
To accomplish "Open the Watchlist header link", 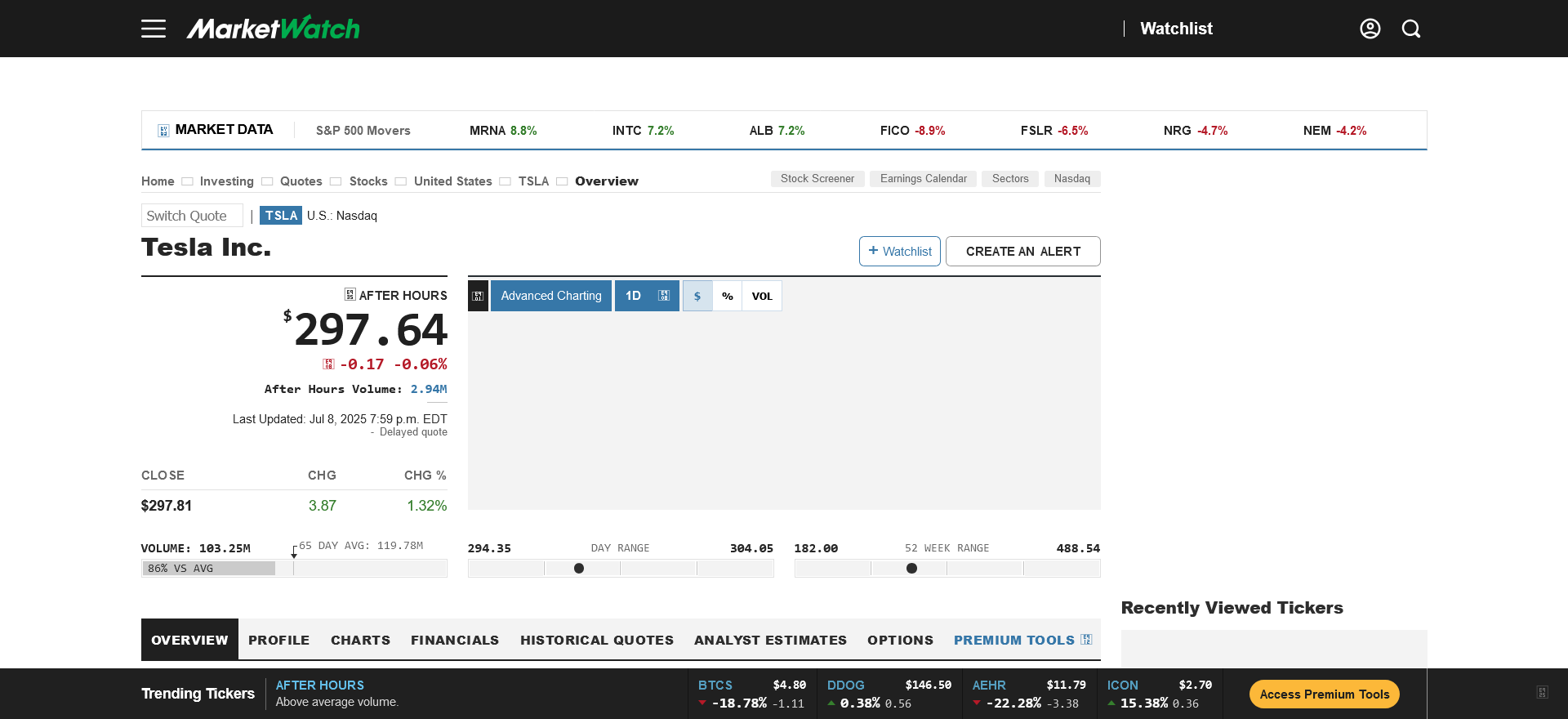I will coord(1176,29).
